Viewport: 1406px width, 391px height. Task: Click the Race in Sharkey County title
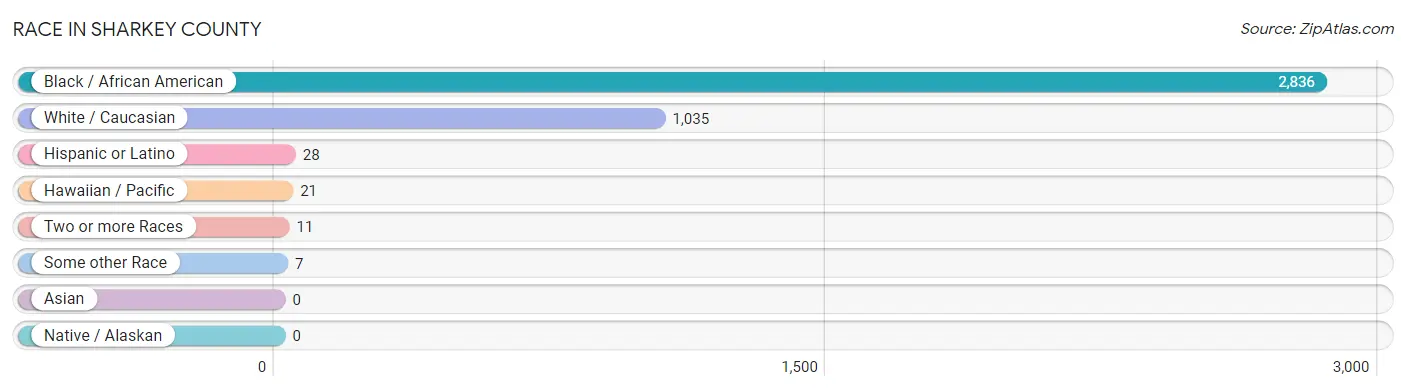click(x=137, y=29)
